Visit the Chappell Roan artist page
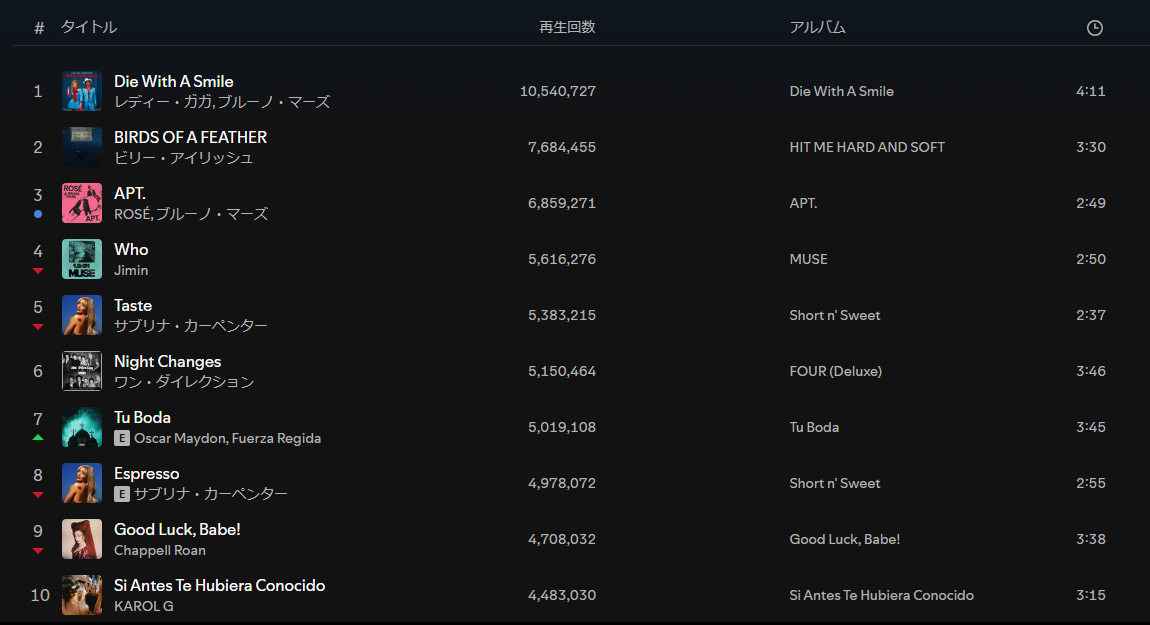1150x625 pixels. tap(160, 550)
